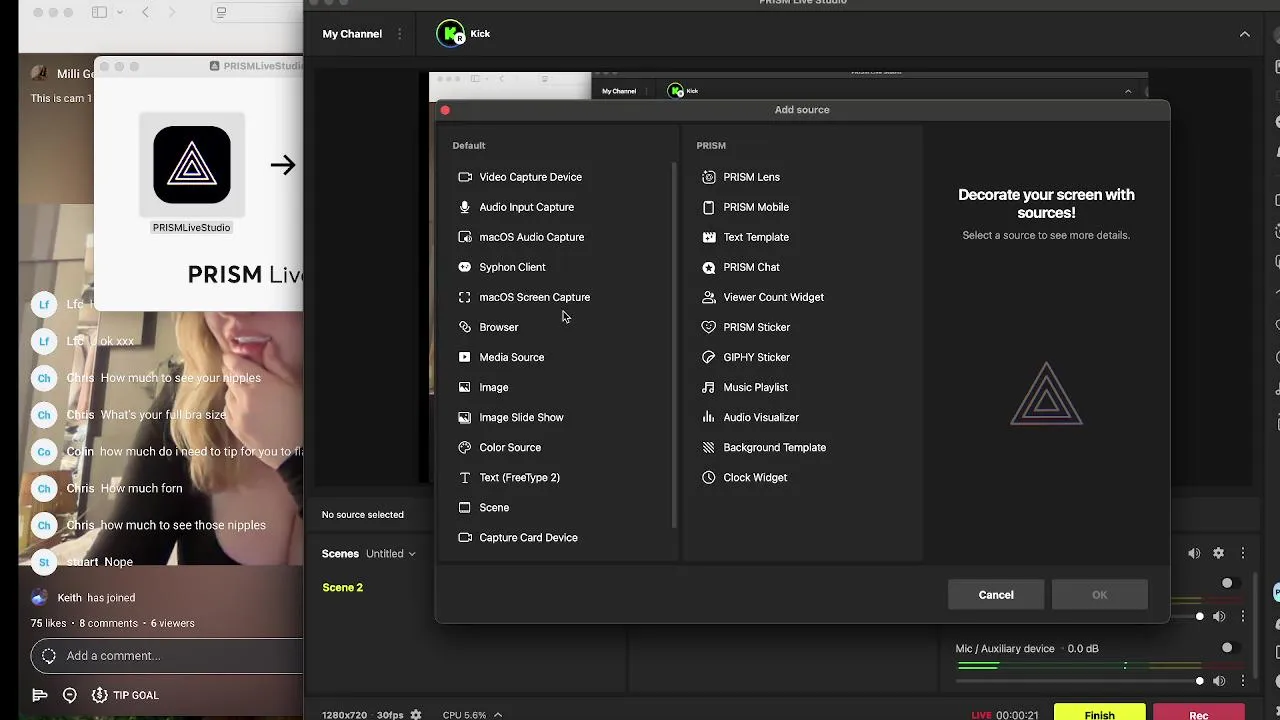This screenshot has width=1280, height=720.
Task: Click the red Rec button
Action: [1199, 713]
